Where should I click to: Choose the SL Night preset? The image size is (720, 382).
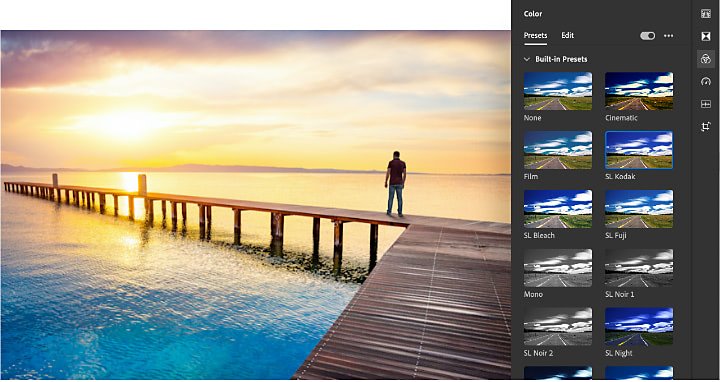(639, 326)
